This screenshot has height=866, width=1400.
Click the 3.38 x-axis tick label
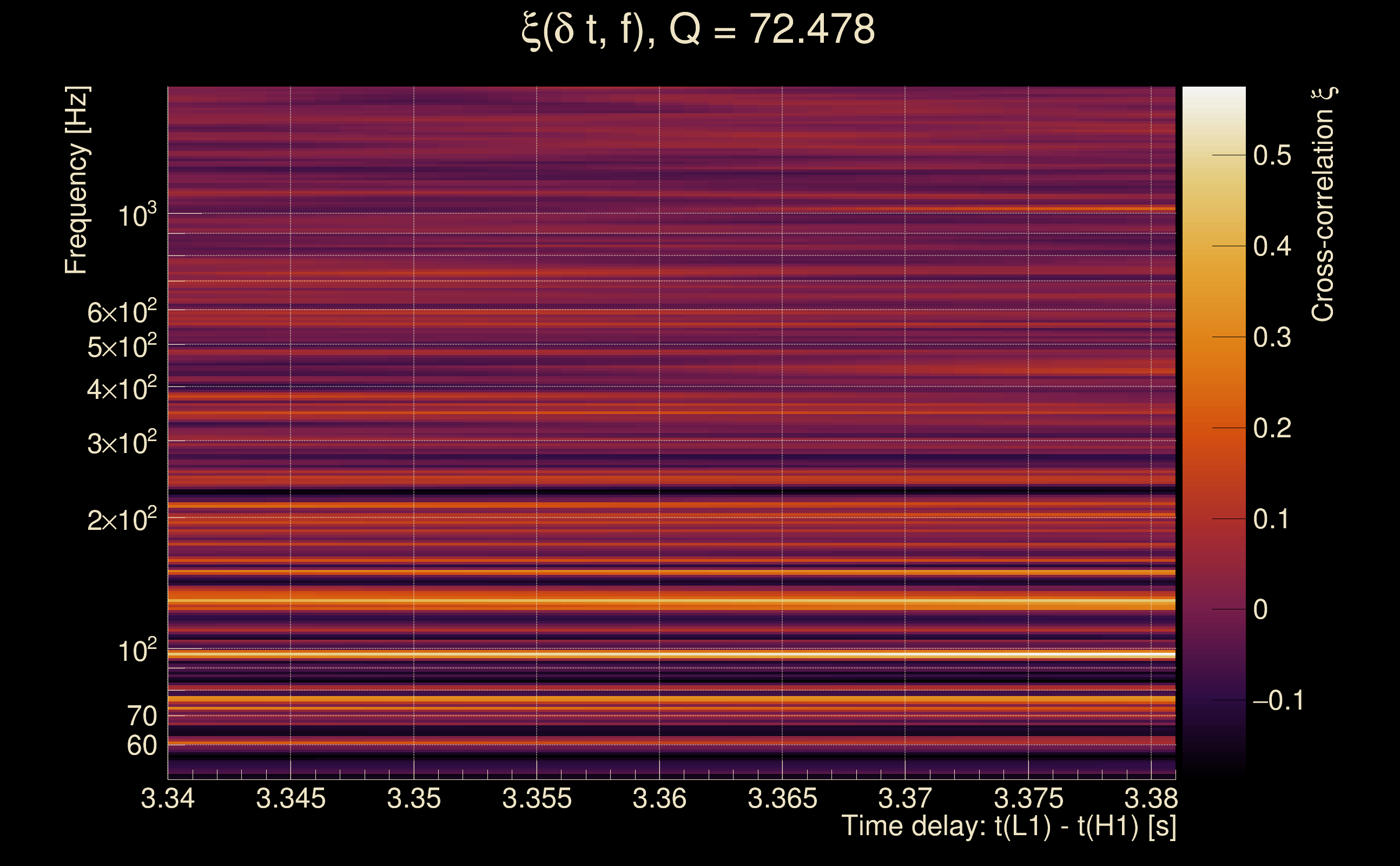tap(1151, 799)
